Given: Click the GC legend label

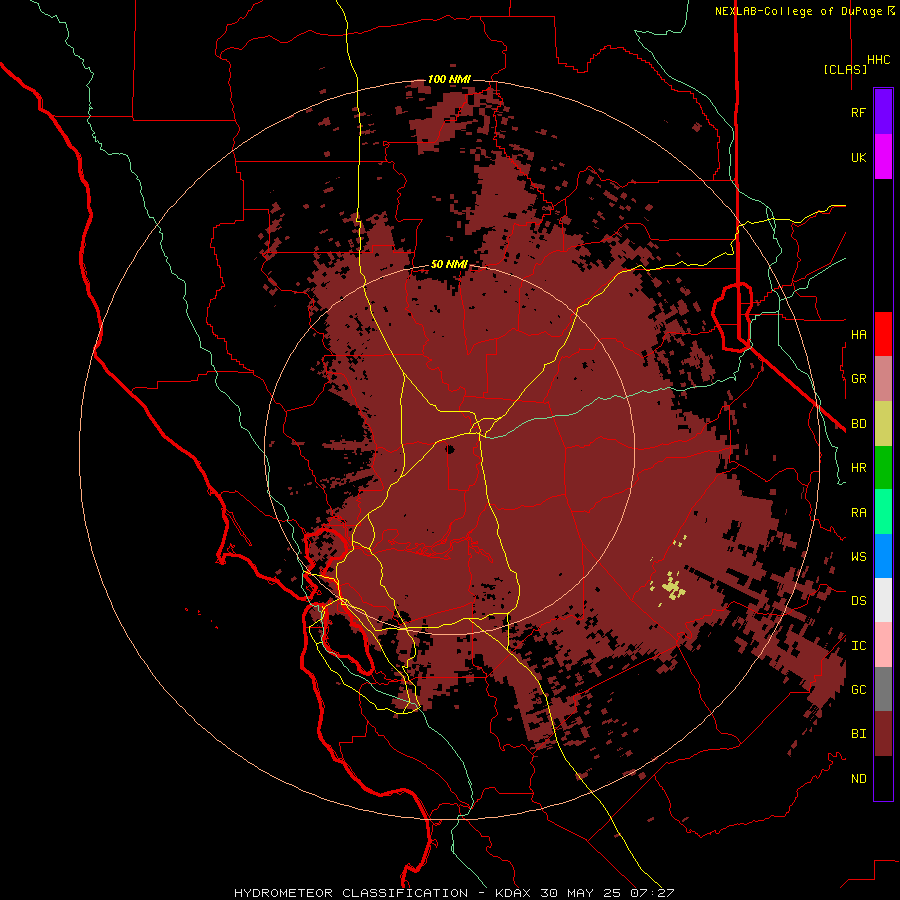Looking at the screenshot, I should 859,689.
